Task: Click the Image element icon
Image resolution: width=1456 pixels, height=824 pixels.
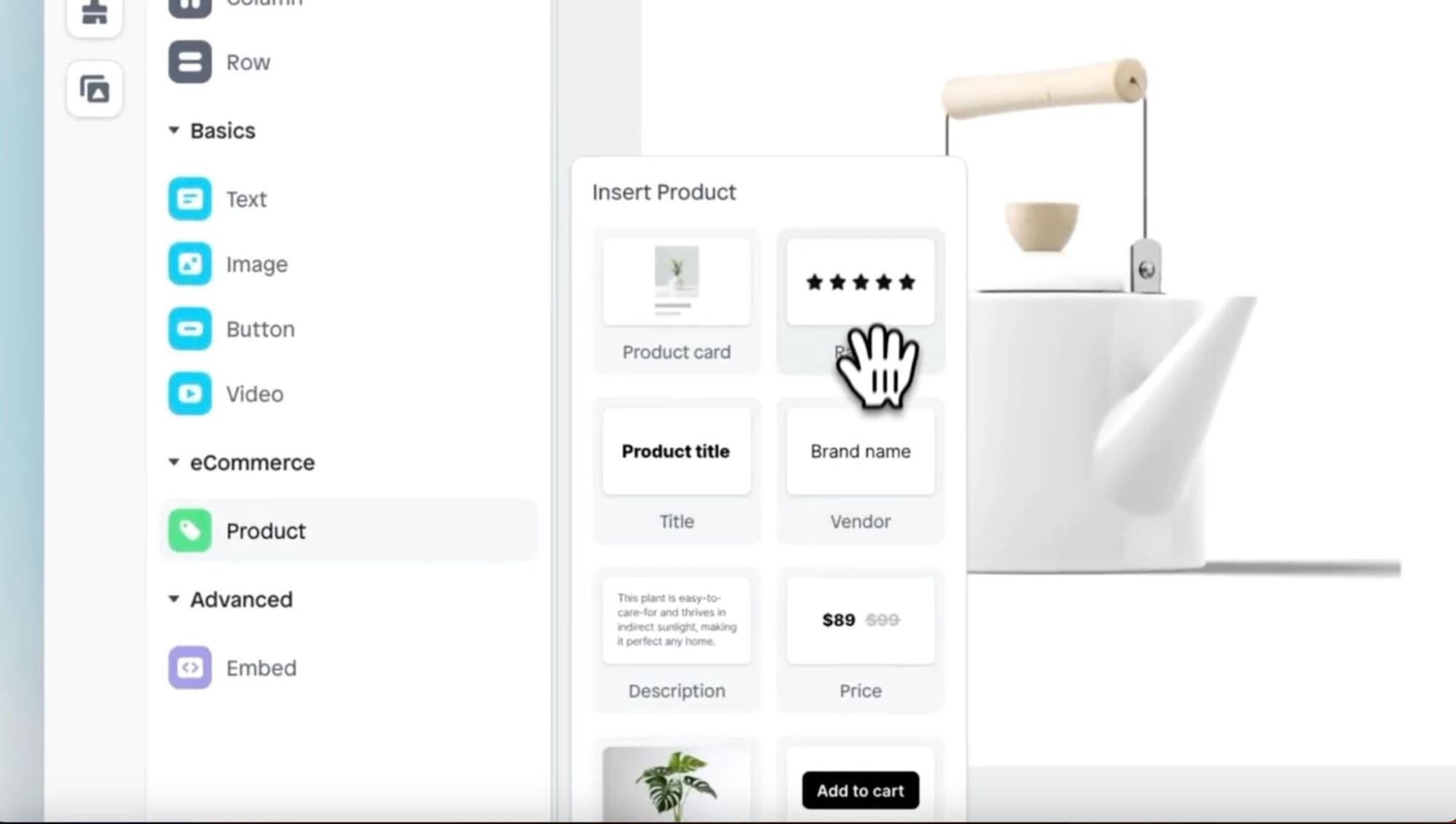Action: (190, 264)
